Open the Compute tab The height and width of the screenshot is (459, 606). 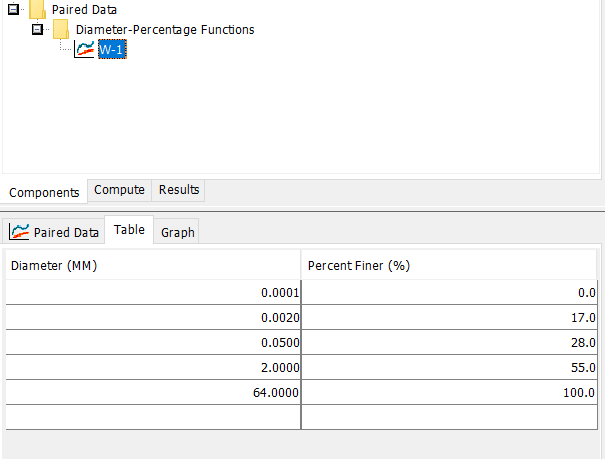(119, 190)
